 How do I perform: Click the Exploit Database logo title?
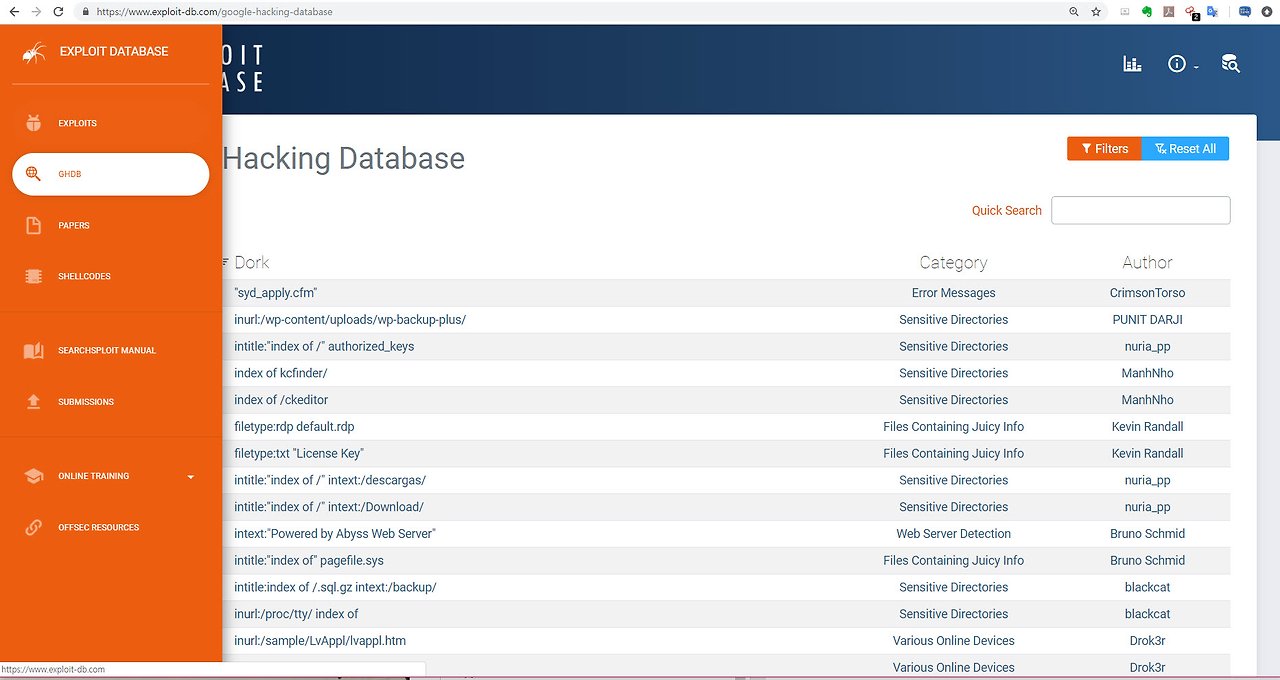coord(114,51)
